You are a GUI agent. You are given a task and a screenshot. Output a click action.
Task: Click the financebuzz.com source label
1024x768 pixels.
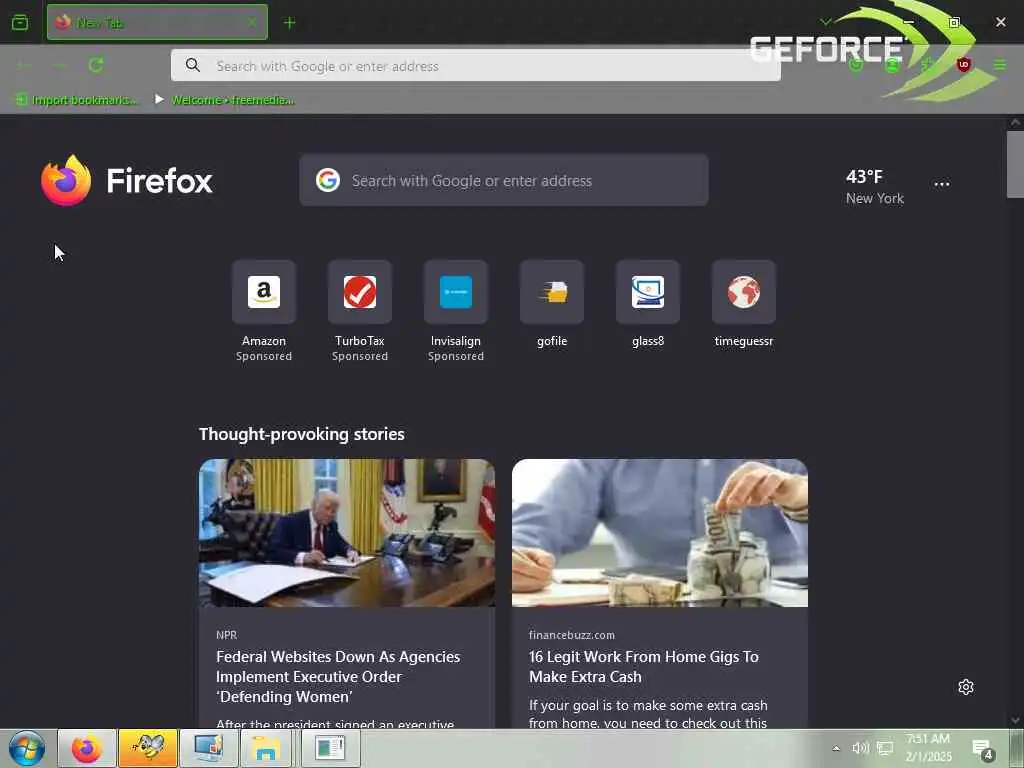point(571,635)
